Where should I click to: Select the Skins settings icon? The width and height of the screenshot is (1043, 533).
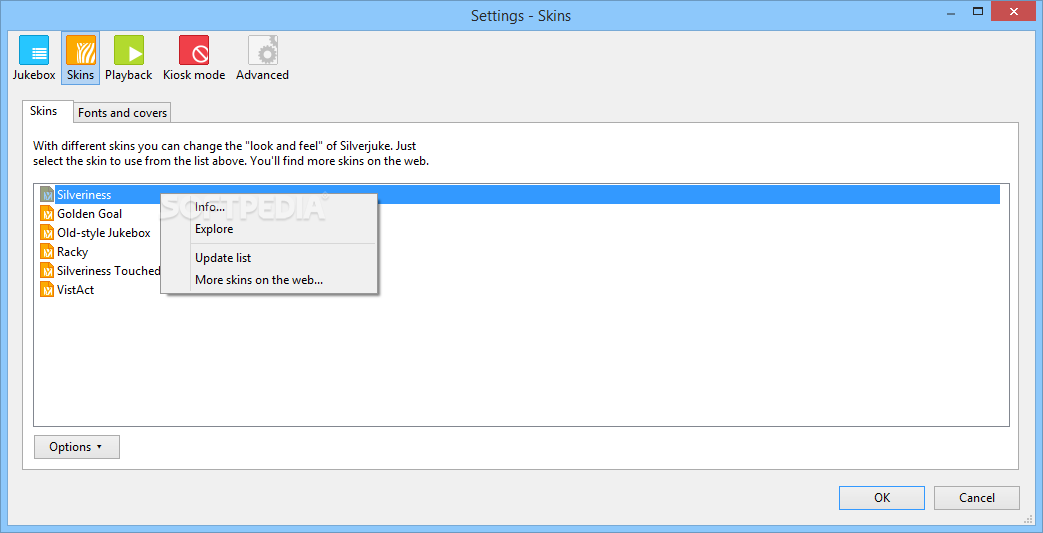coord(80,50)
